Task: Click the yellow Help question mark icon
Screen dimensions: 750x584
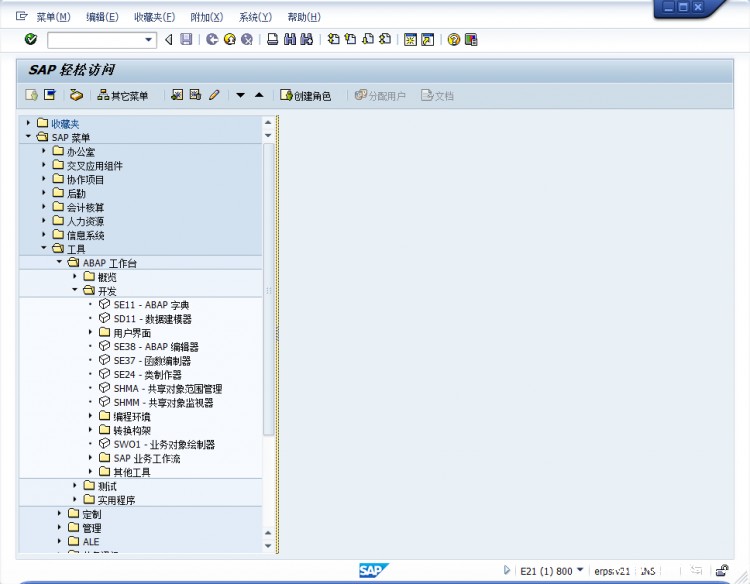Action: click(x=454, y=40)
